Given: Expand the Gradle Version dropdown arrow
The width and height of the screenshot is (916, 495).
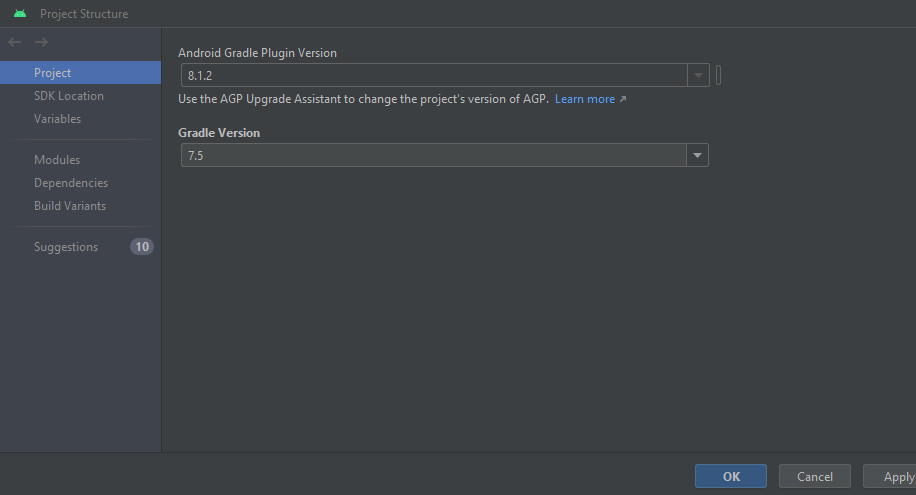Looking at the screenshot, I should [697, 155].
